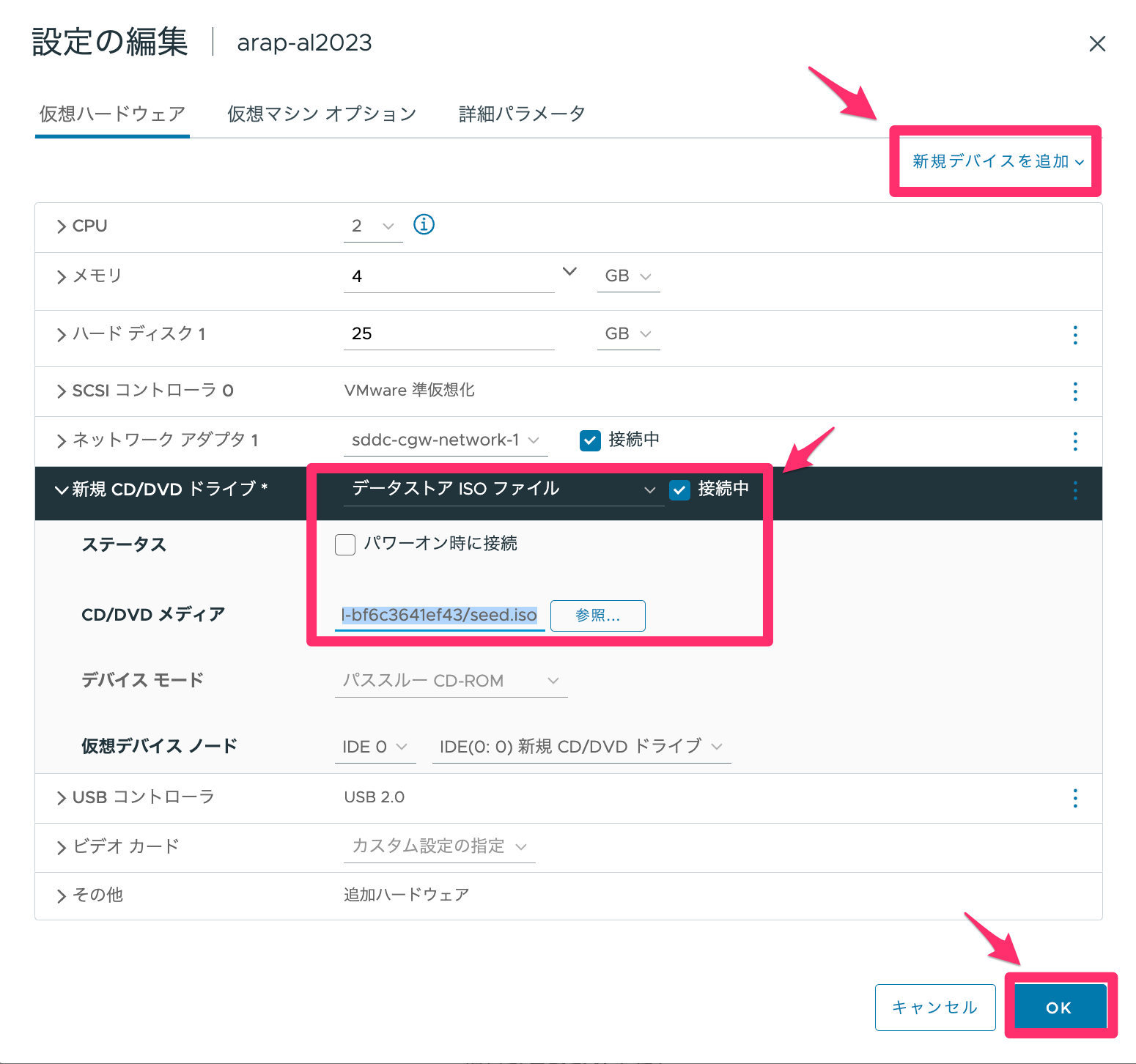The width and height of the screenshot is (1136, 1064).
Task: Open the action menu for ハード ディスク 1
Action: 1074,335
